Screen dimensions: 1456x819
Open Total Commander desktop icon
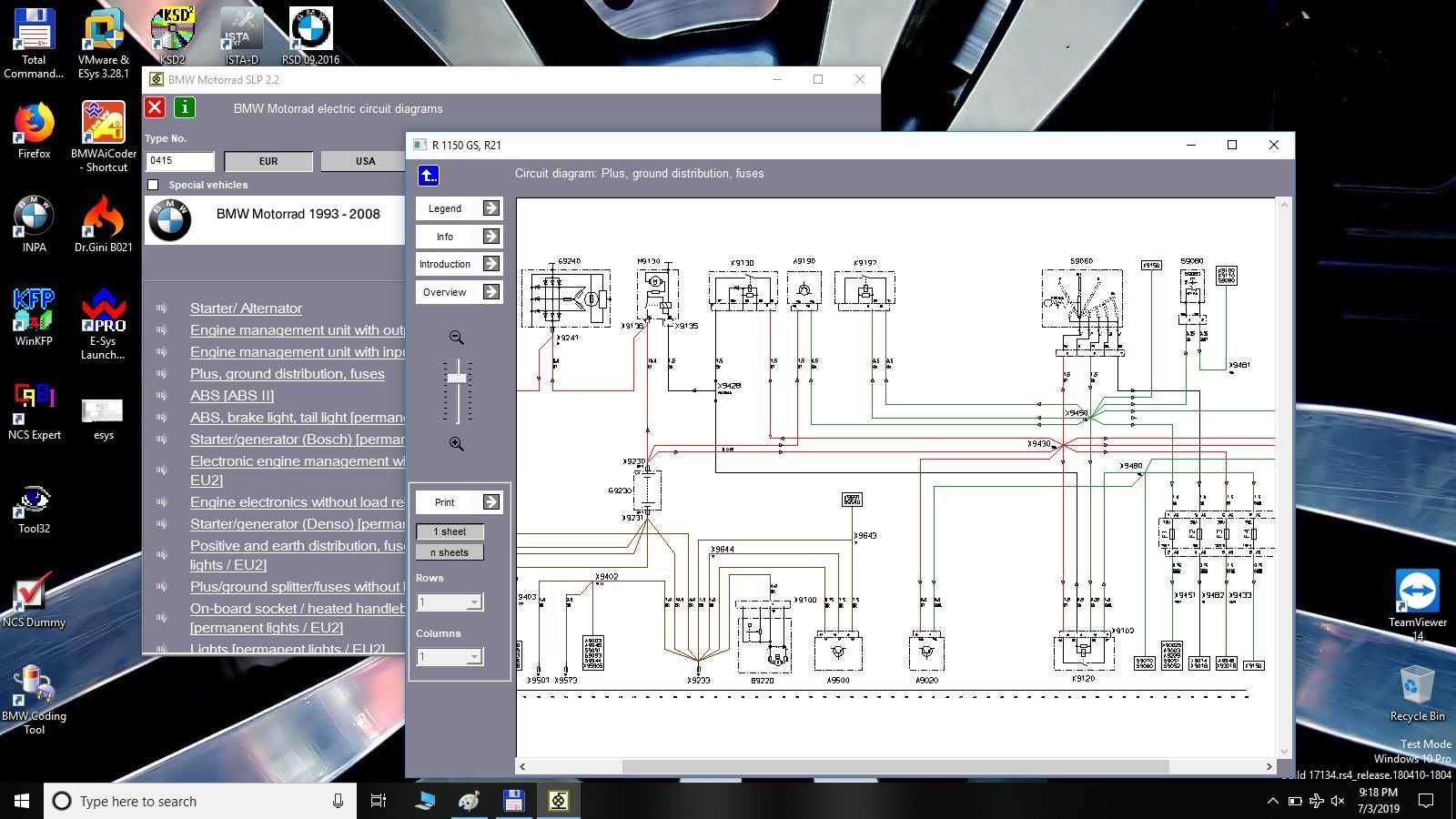point(34,44)
